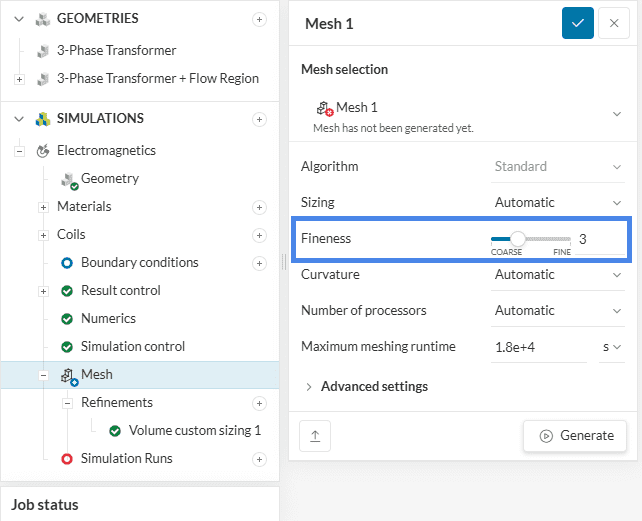This screenshot has height=521, width=642.
Task: Add a new coil with the plus icon
Action: (x=260, y=235)
